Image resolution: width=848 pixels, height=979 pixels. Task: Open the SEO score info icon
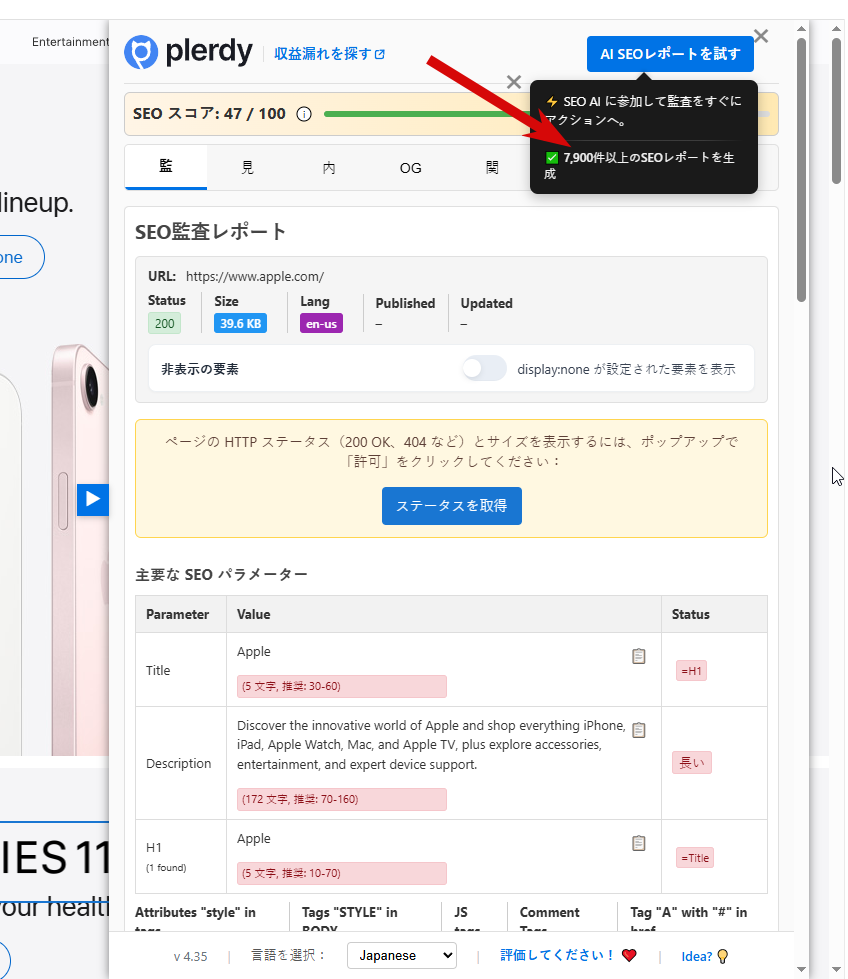pyautogui.click(x=304, y=114)
